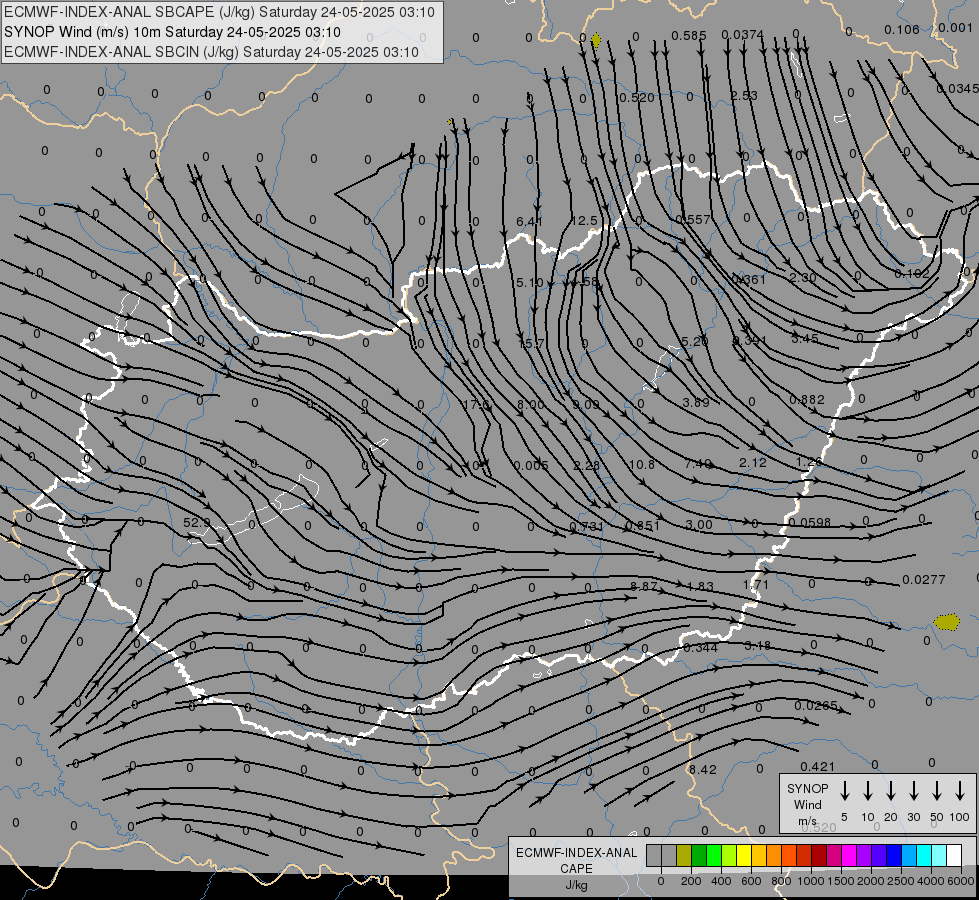Click the CAPE value 52.9 on map
The width and height of the screenshot is (979, 900).
coord(197,522)
